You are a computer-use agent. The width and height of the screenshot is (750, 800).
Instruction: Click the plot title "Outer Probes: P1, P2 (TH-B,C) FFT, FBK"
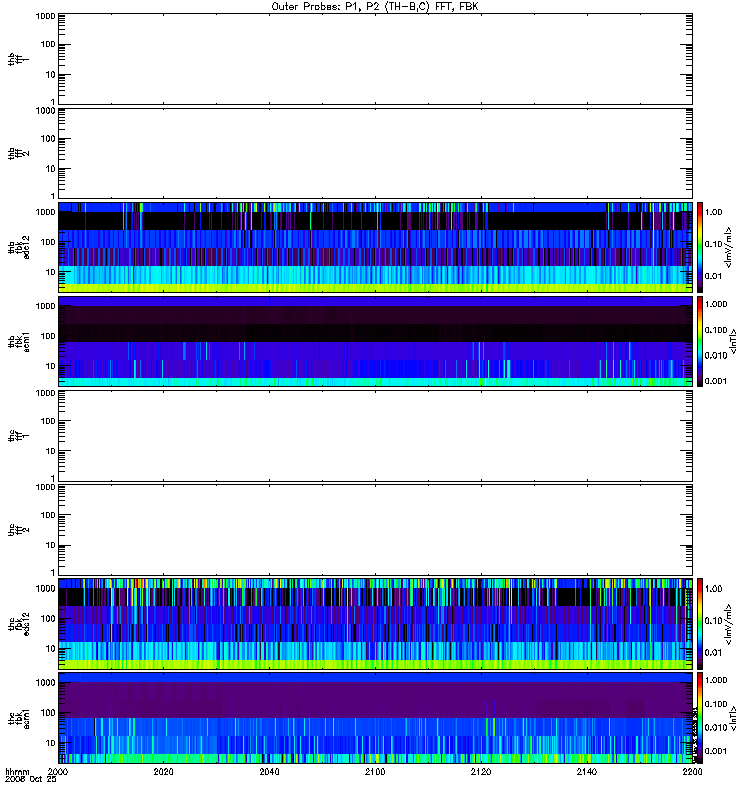[x=375, y=7]
